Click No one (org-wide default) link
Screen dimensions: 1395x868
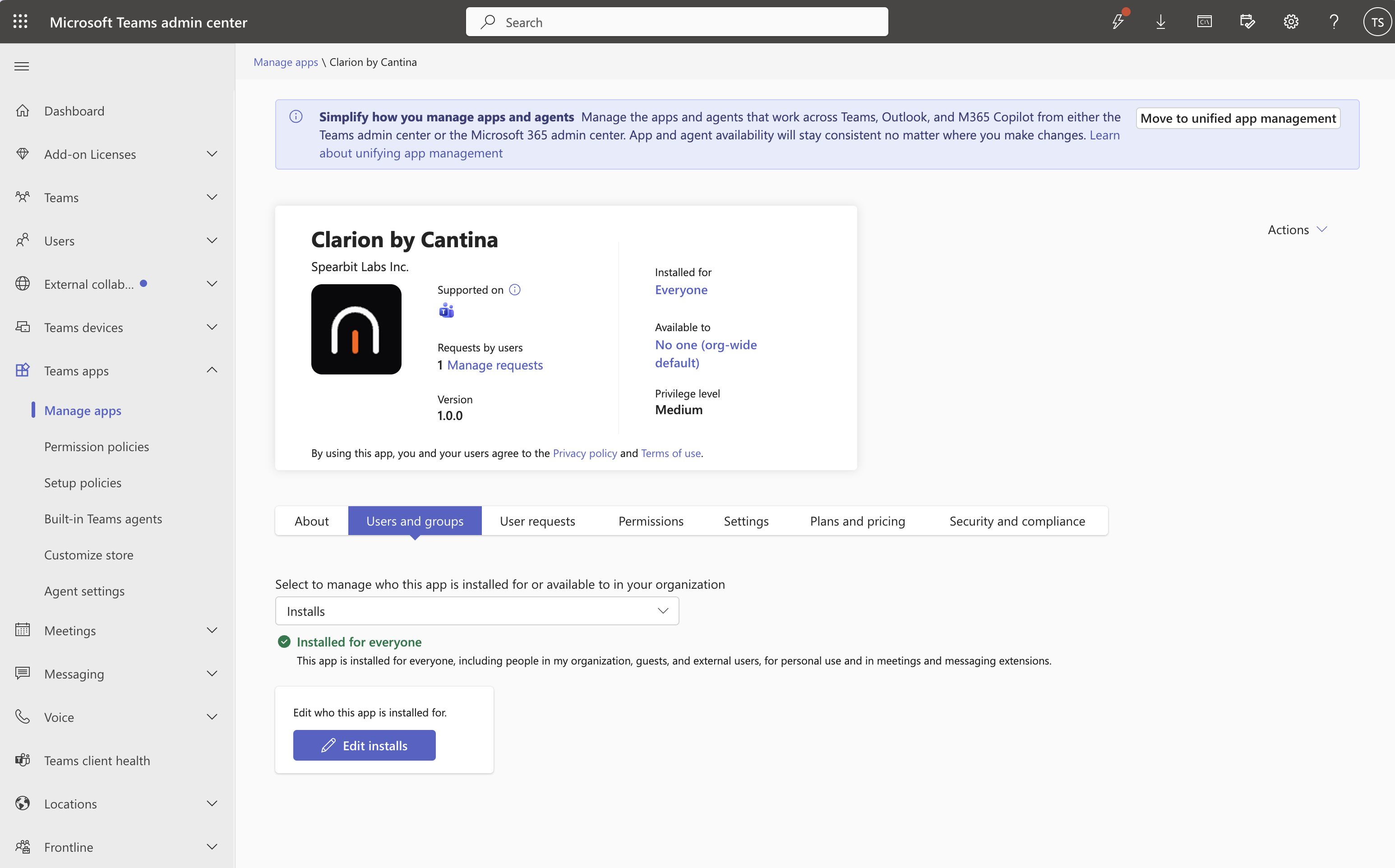pyautogui.click(x=706, y=354)
